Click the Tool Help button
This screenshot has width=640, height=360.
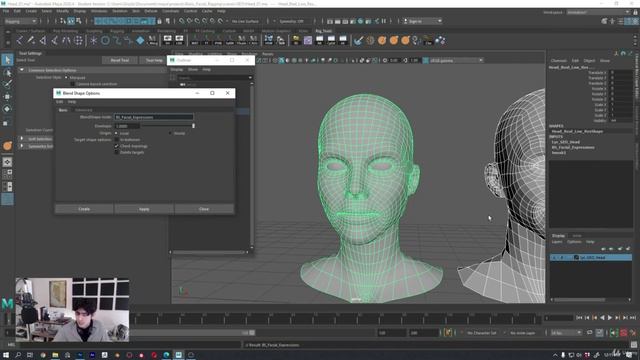point(154,60)
